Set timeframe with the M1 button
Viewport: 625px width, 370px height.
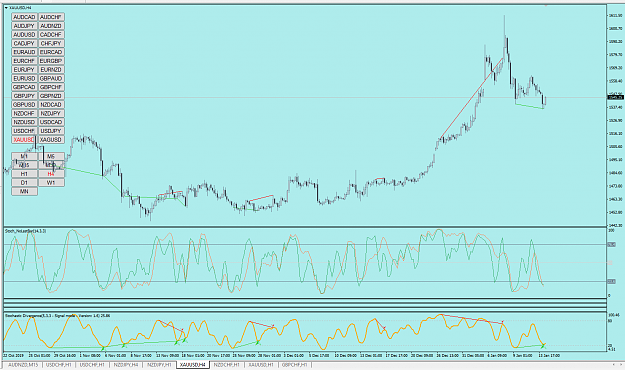pos(24,156)
